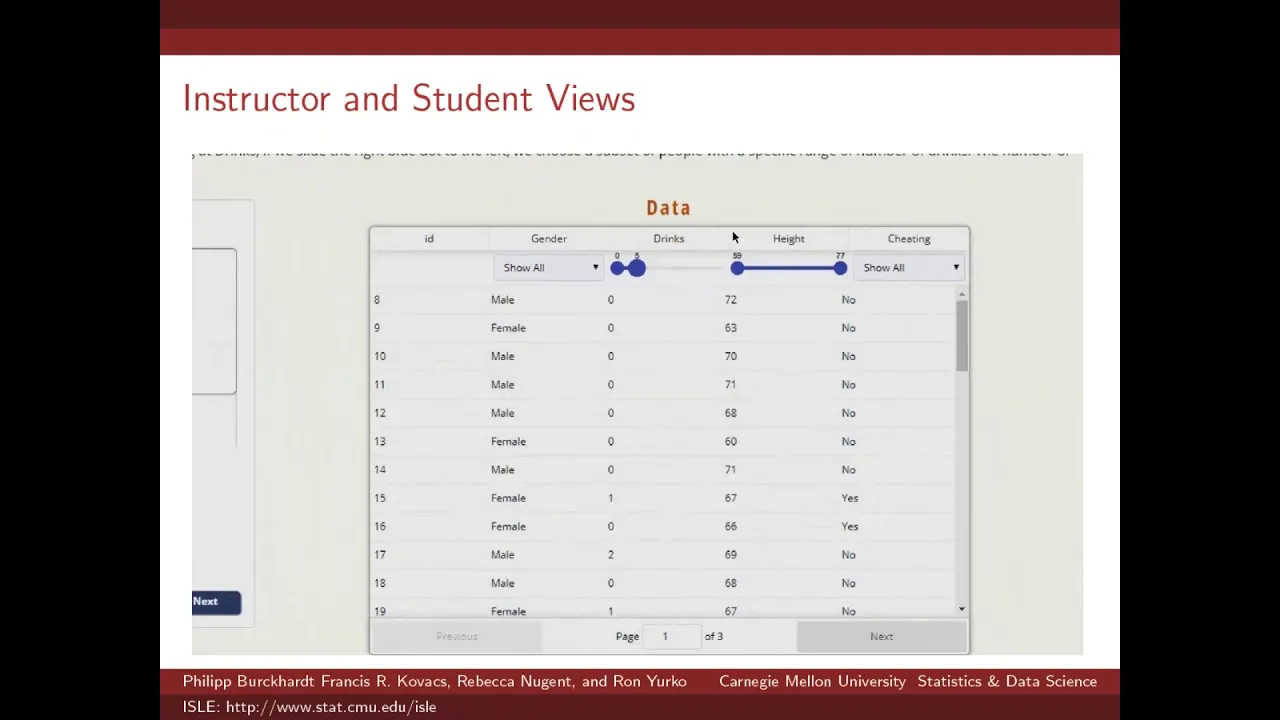Click No cheating value in row 17
The width and height of the screenshot is (1280, 720).
point(848,555)
